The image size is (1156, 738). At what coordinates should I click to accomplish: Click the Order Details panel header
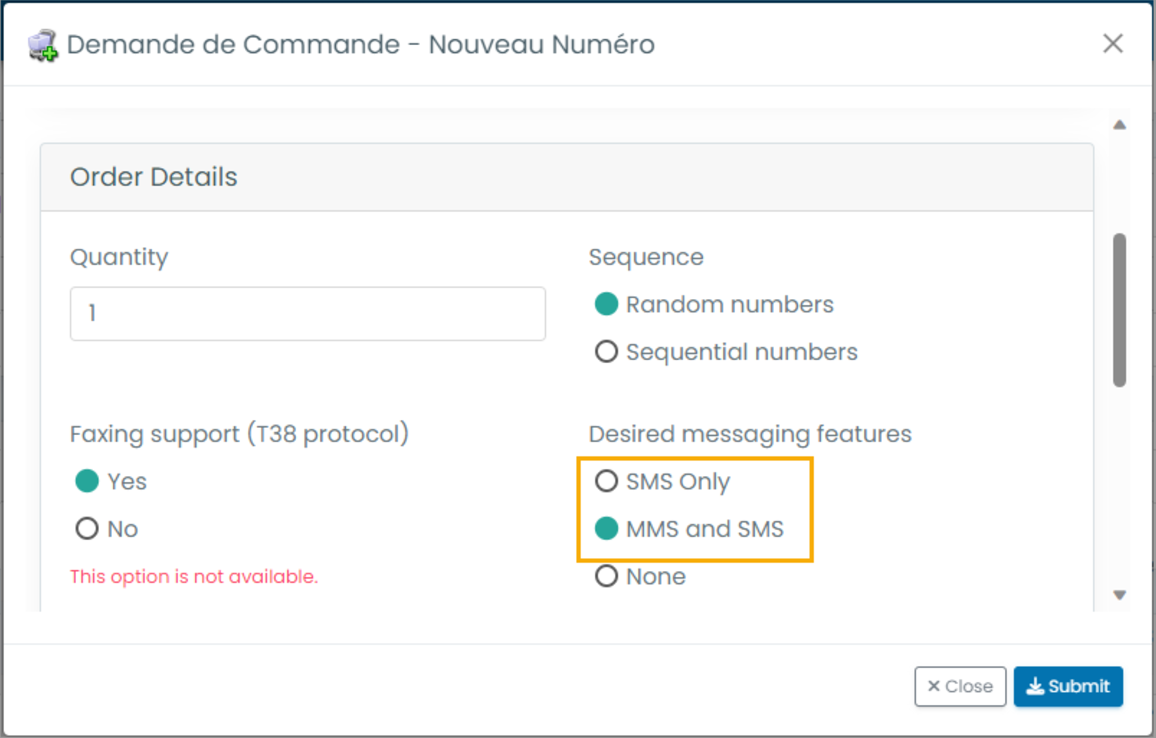(x=566, y=177)
